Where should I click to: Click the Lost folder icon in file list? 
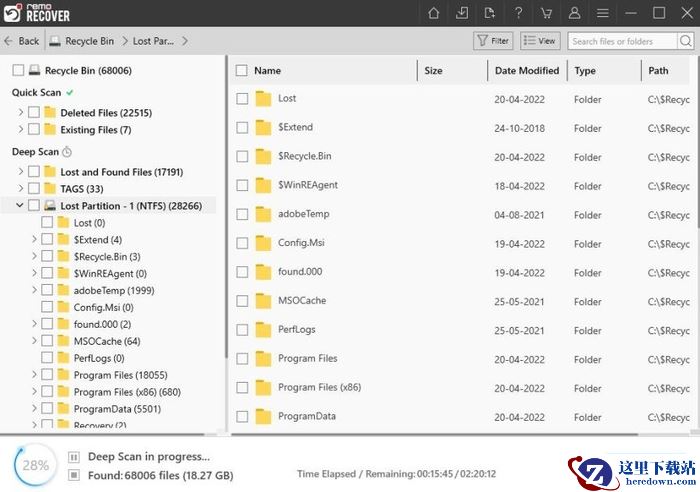tap(263, 99)
